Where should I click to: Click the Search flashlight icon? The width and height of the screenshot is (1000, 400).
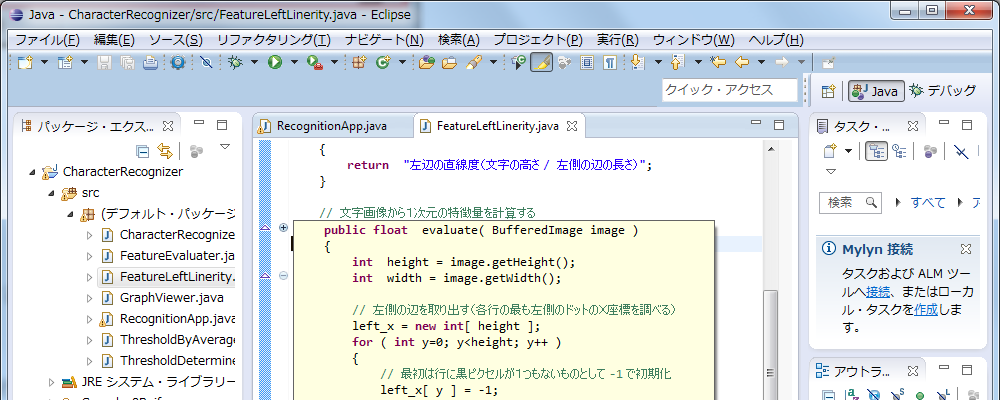click(x=473, y=62)
